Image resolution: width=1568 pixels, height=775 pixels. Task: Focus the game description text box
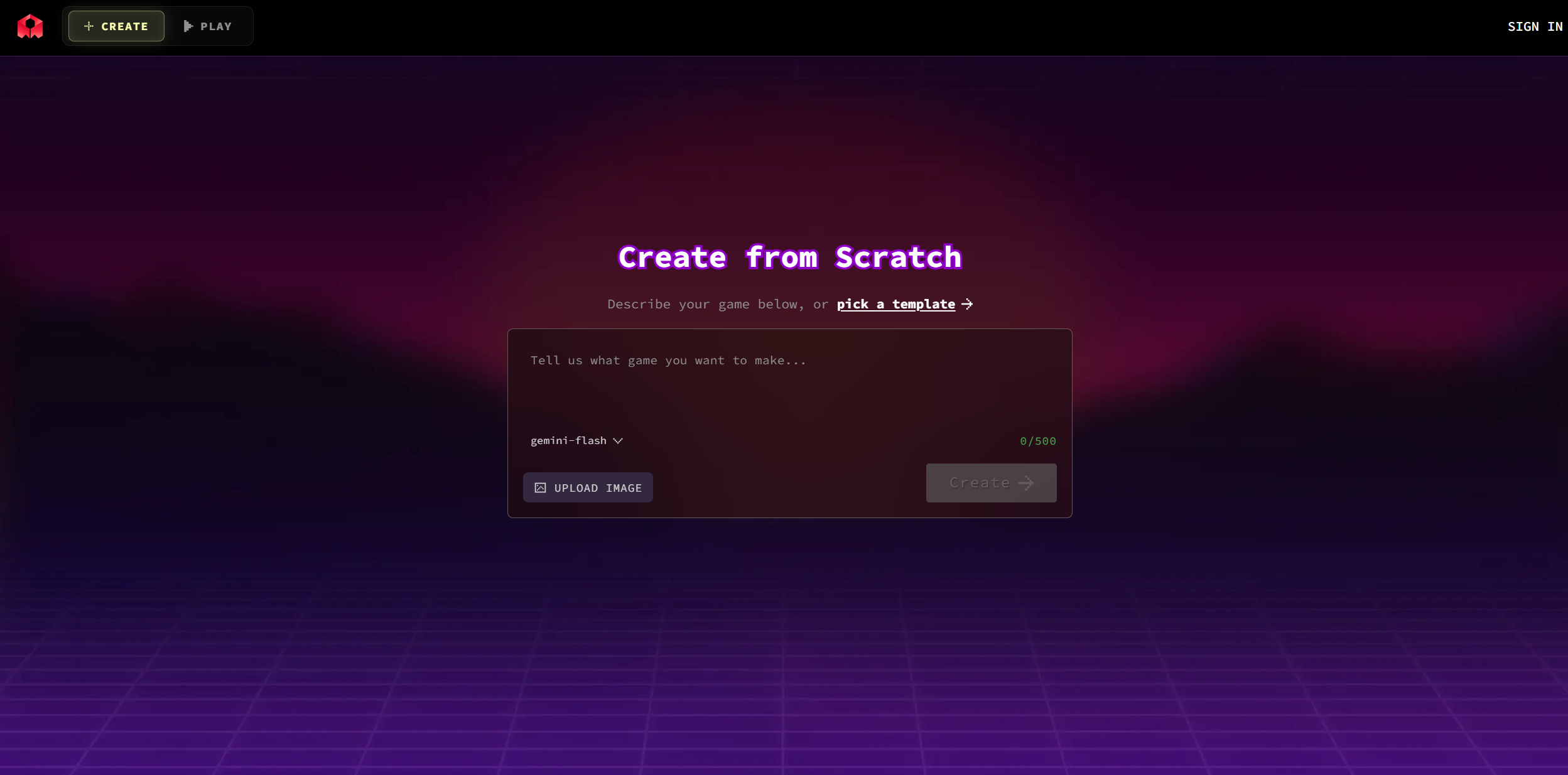(789, 383)
